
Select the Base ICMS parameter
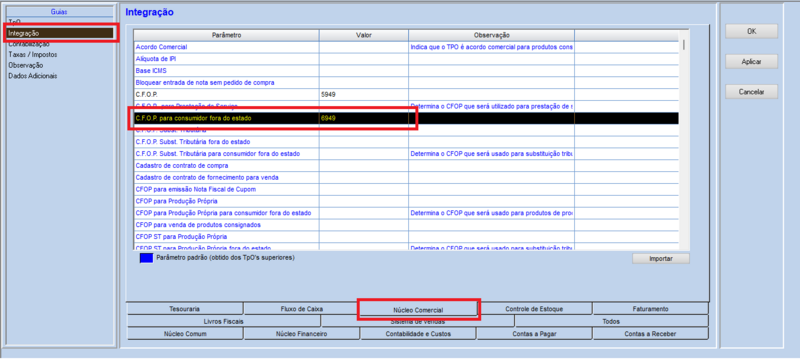pyautogui.click(x=406, y=70)
